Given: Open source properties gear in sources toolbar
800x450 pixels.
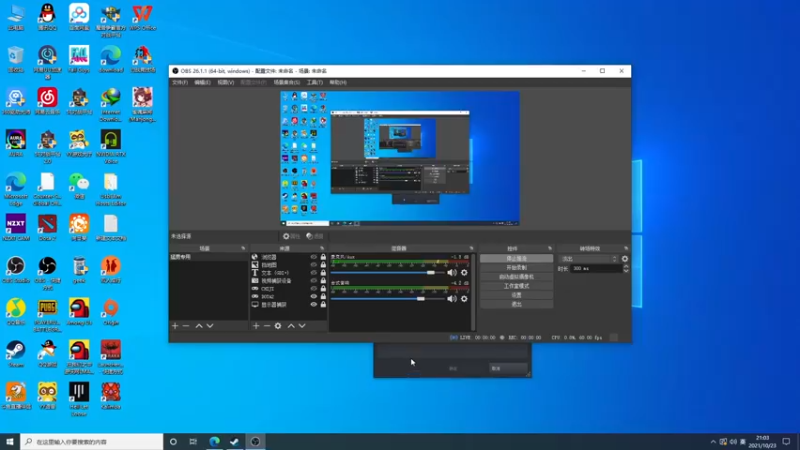Looking at the screenshot, I should (x=278, y=326).
